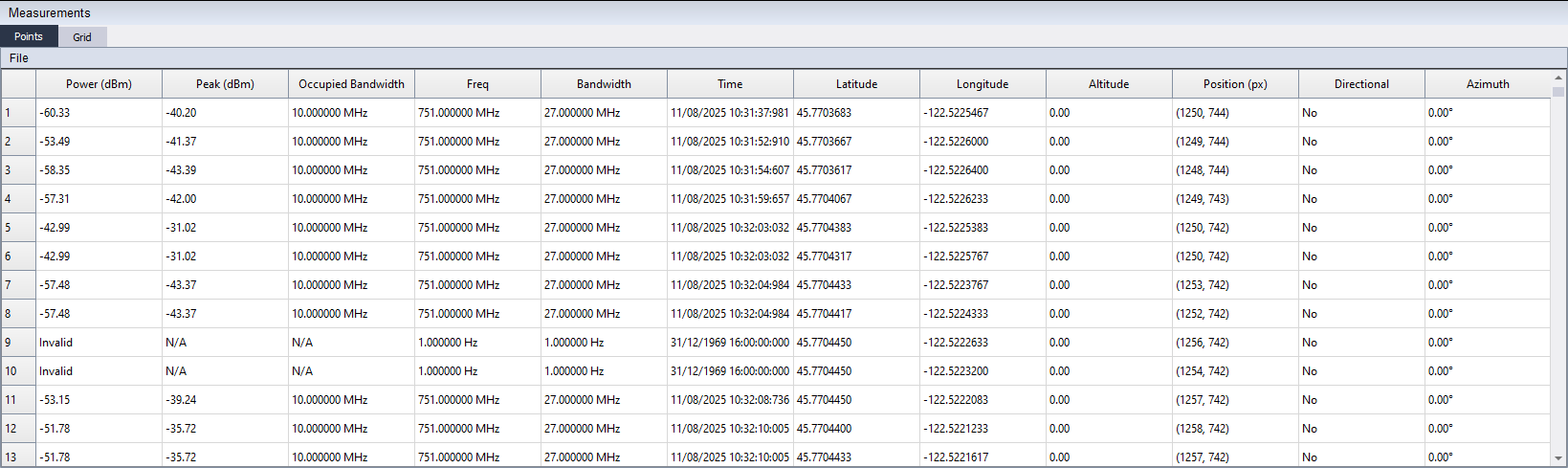Screen dimensions: 1568x468
Task: Select longitude cell -122.5226000
Action: 983,142
